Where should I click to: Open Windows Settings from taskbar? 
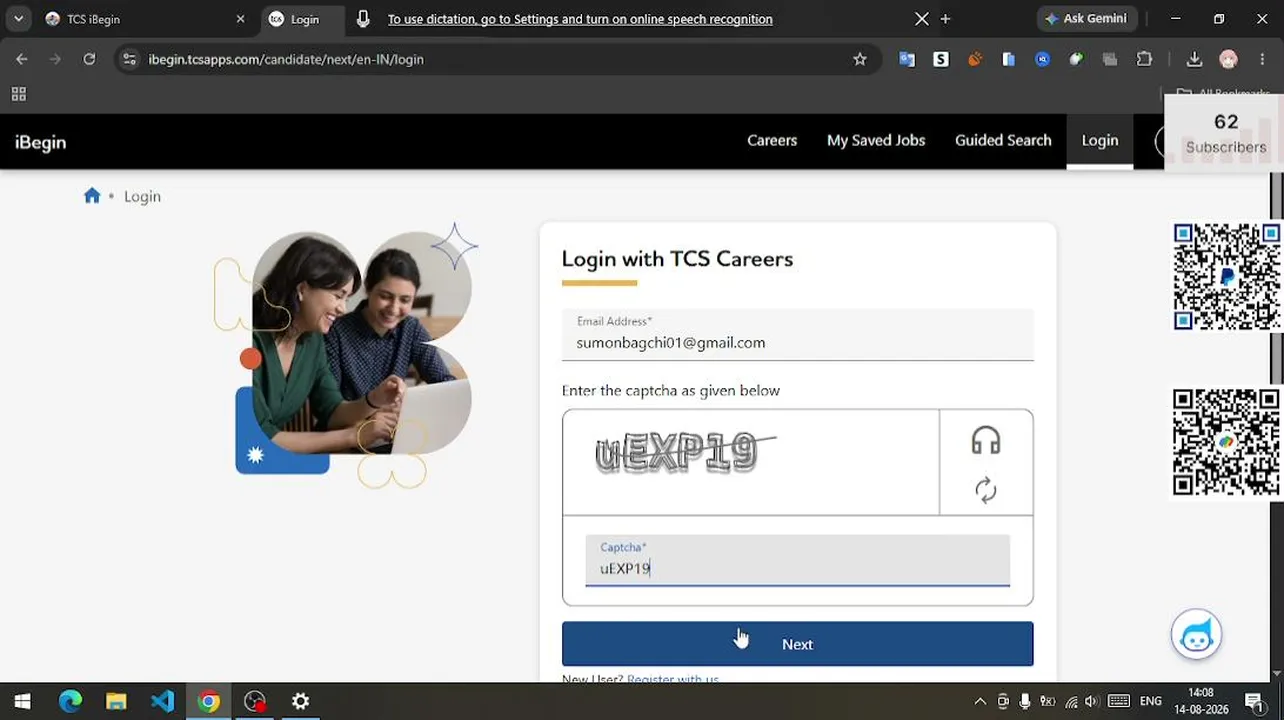tap(300, 702)
